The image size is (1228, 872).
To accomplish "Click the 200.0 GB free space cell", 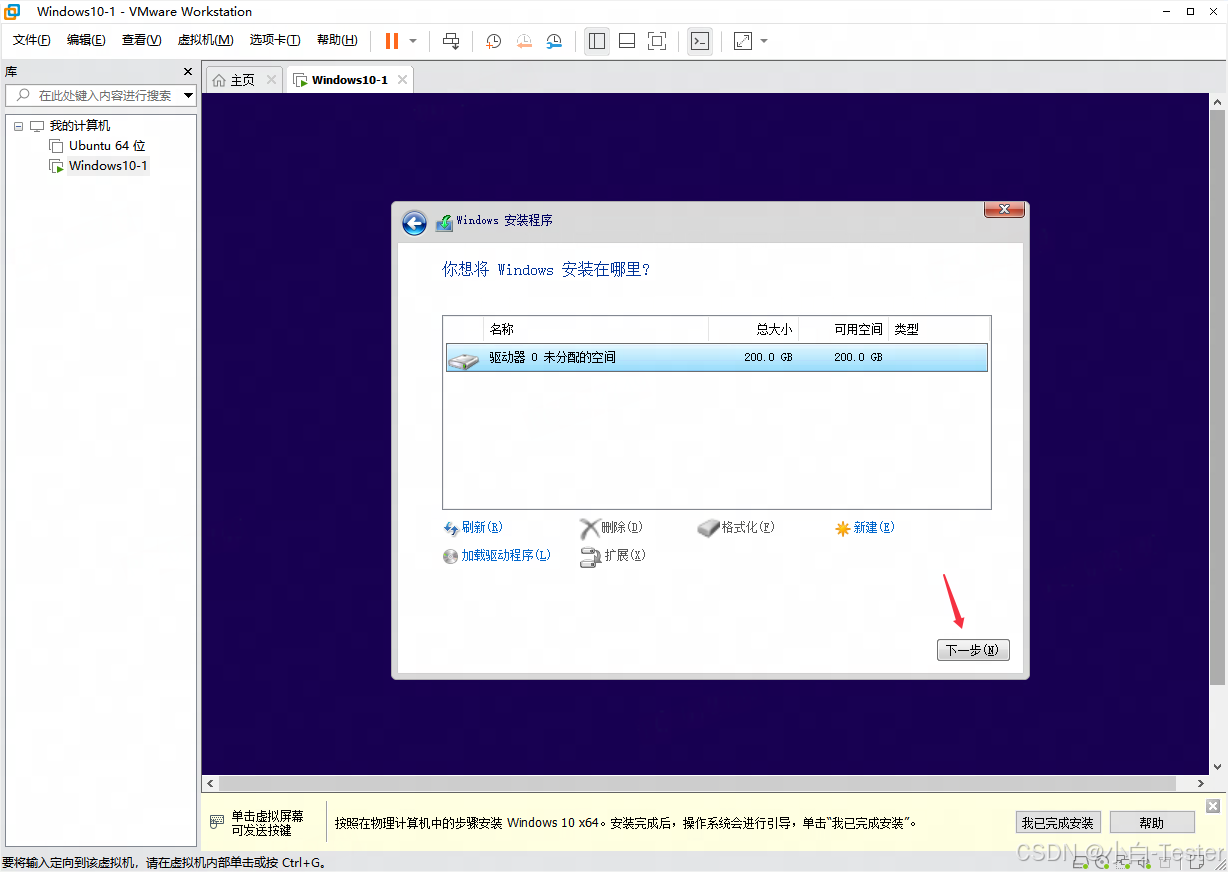I will (858, 357).
